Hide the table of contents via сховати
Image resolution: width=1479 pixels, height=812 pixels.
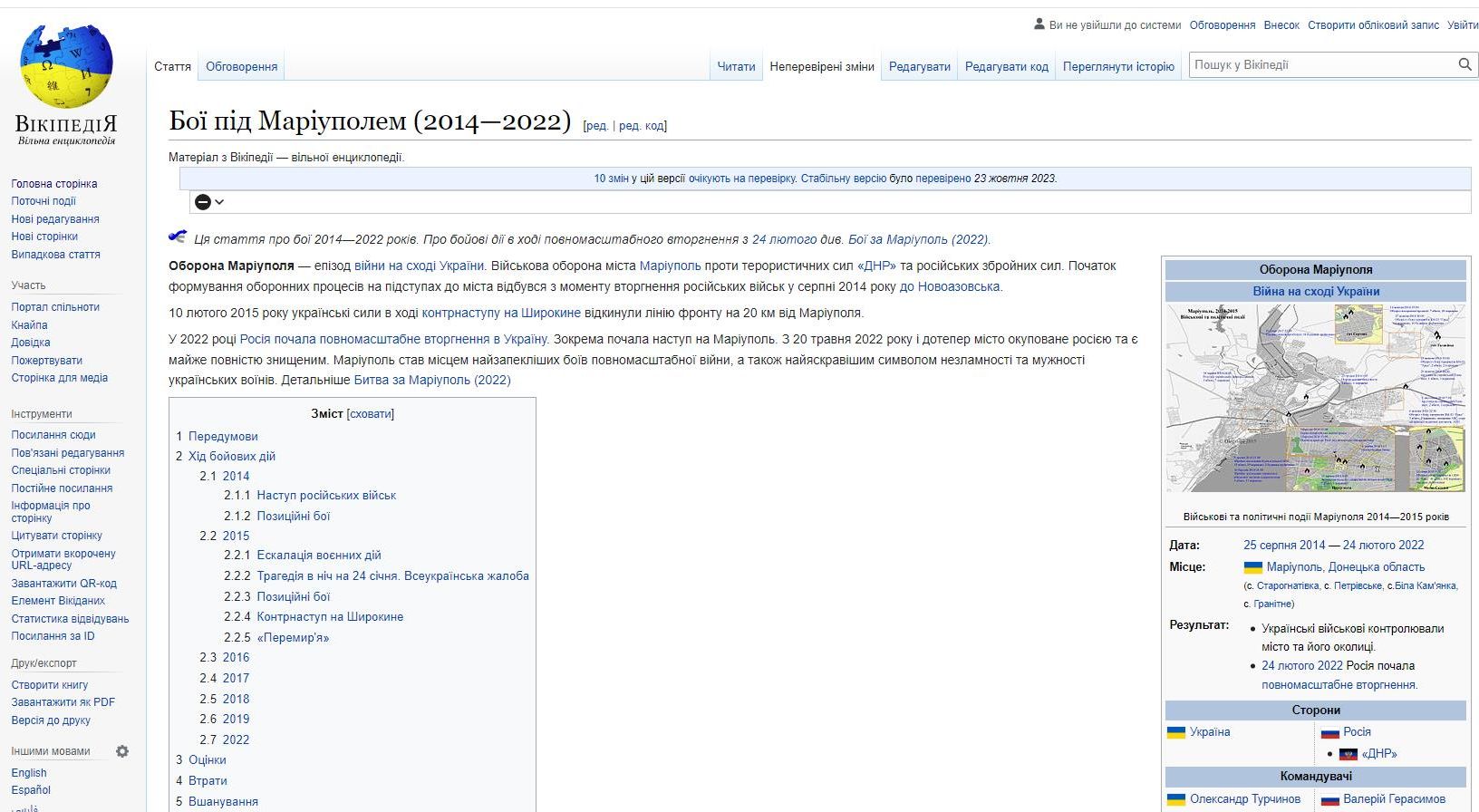(371, 413)
